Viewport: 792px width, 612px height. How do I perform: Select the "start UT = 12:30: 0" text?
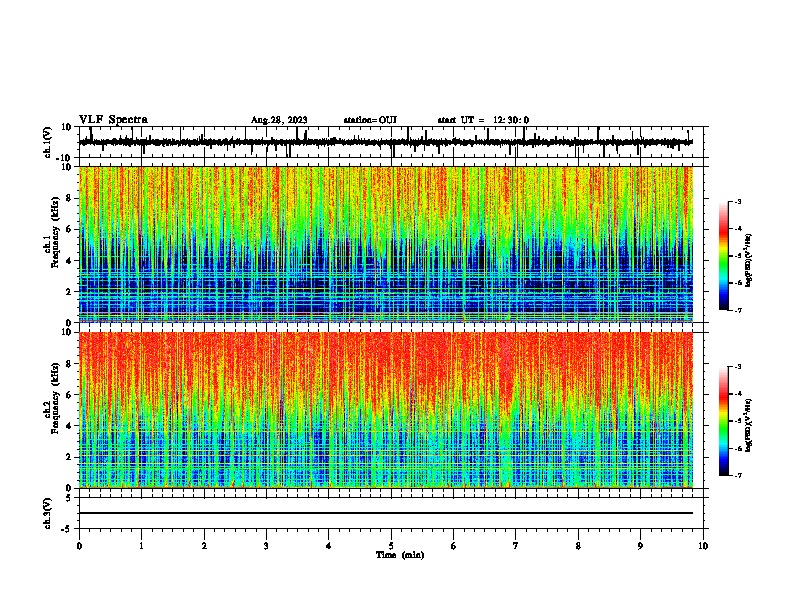click(x=483, y=120)
